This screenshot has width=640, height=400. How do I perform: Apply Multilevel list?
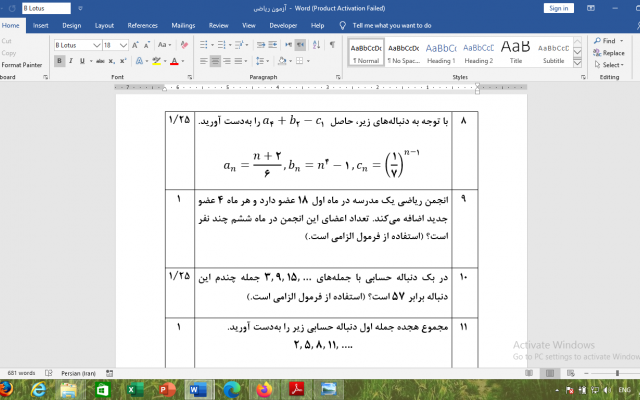[x=239, y=44]
